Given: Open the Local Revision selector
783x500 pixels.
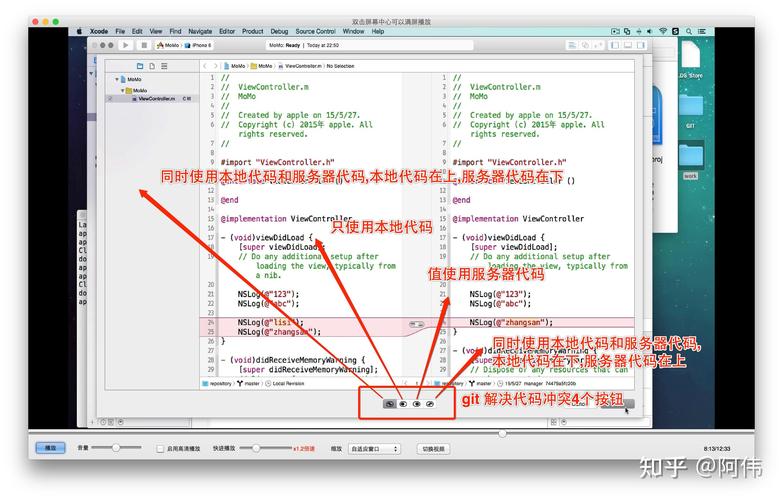Looking at the screenshot, I should (285, 384).
